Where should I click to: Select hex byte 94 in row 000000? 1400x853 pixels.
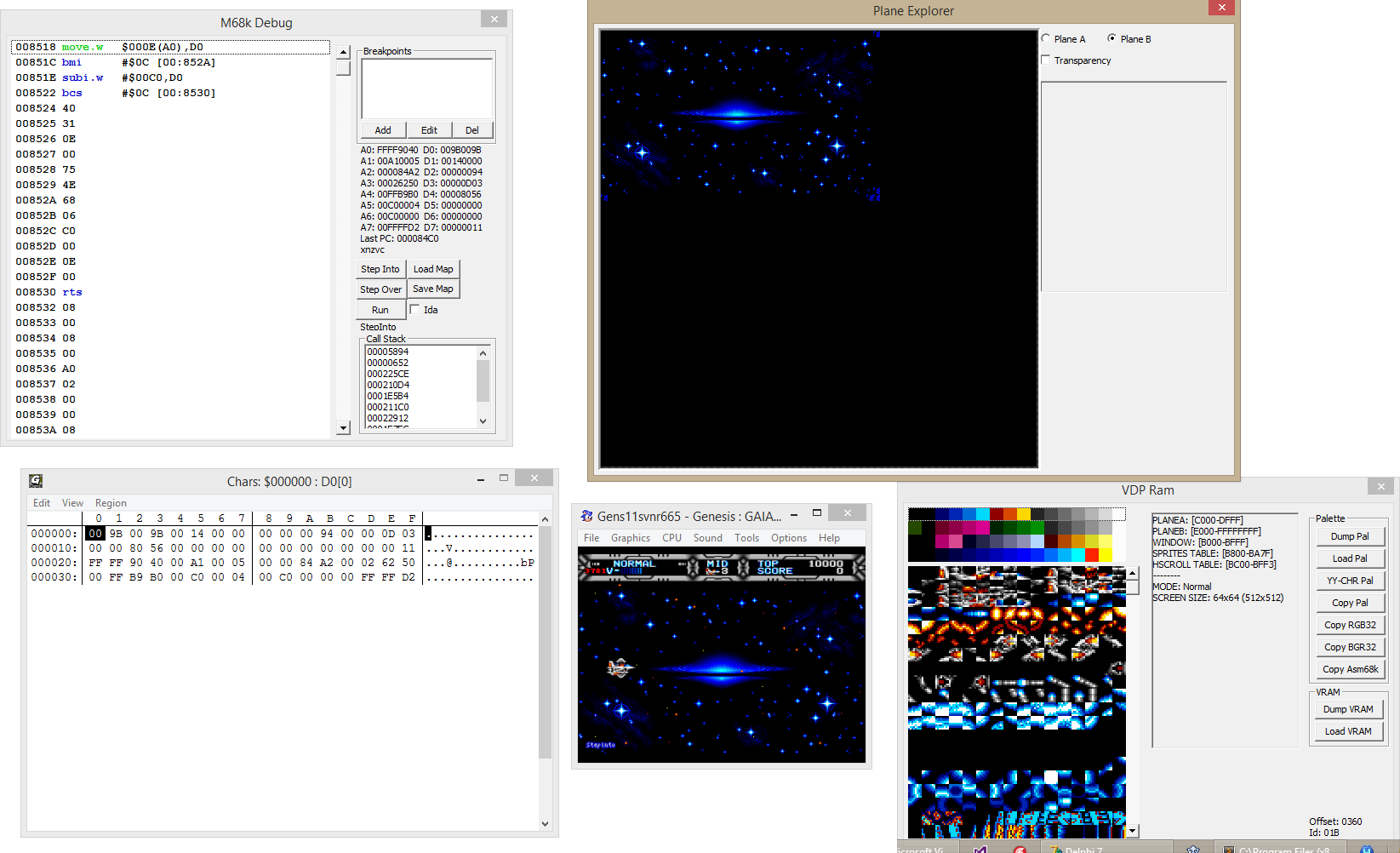[x=327, y=534]
